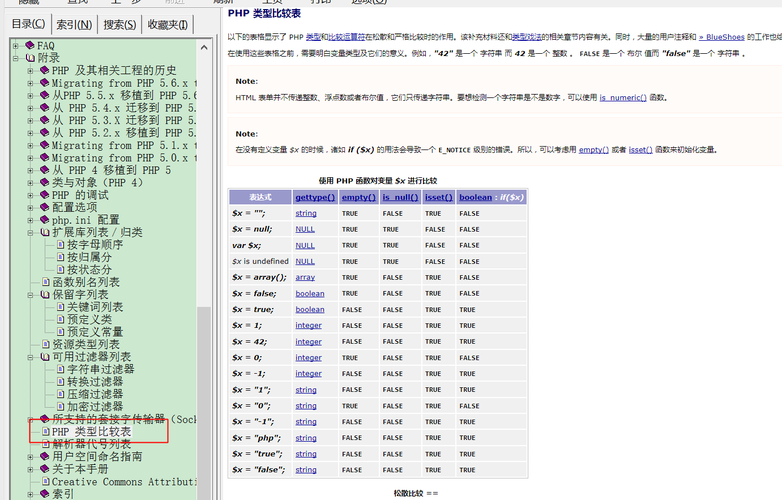Click the book icon beside 配置选项
Screen dimensions: 782x500
point(44,207)
